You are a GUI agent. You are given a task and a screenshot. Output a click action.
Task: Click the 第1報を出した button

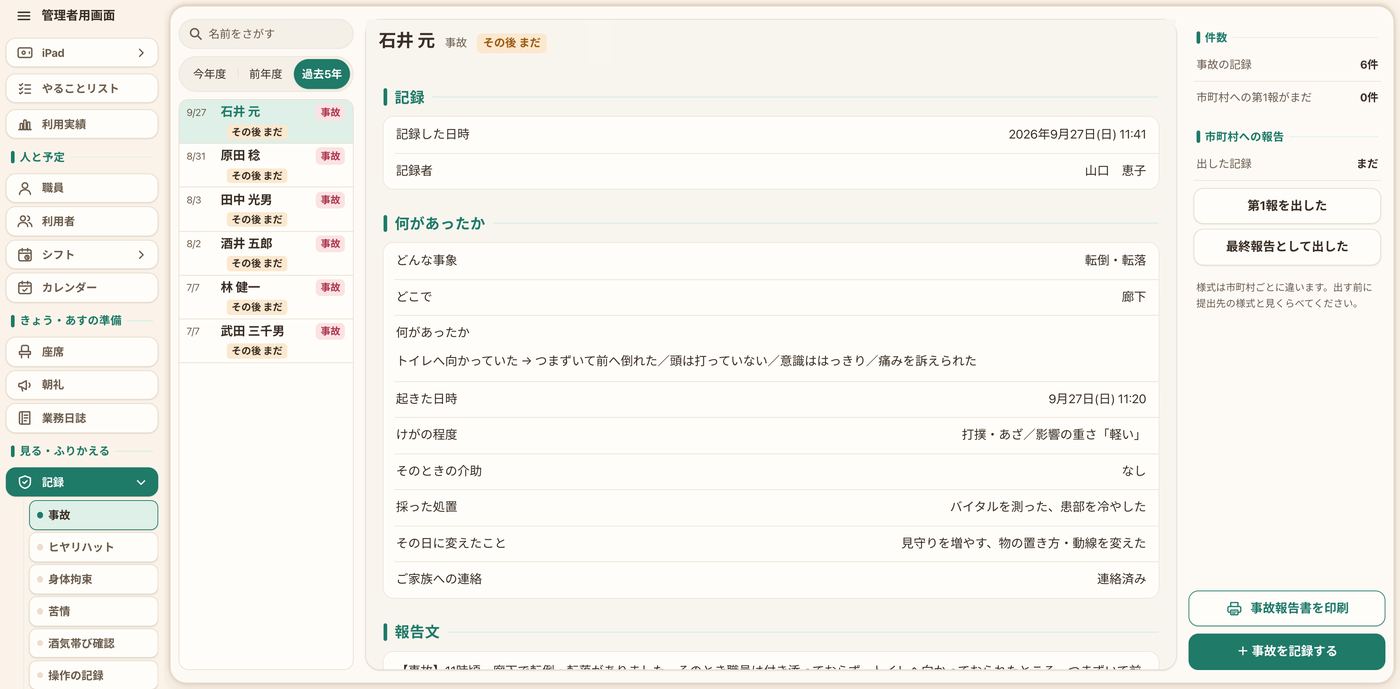click(1287, 206)
